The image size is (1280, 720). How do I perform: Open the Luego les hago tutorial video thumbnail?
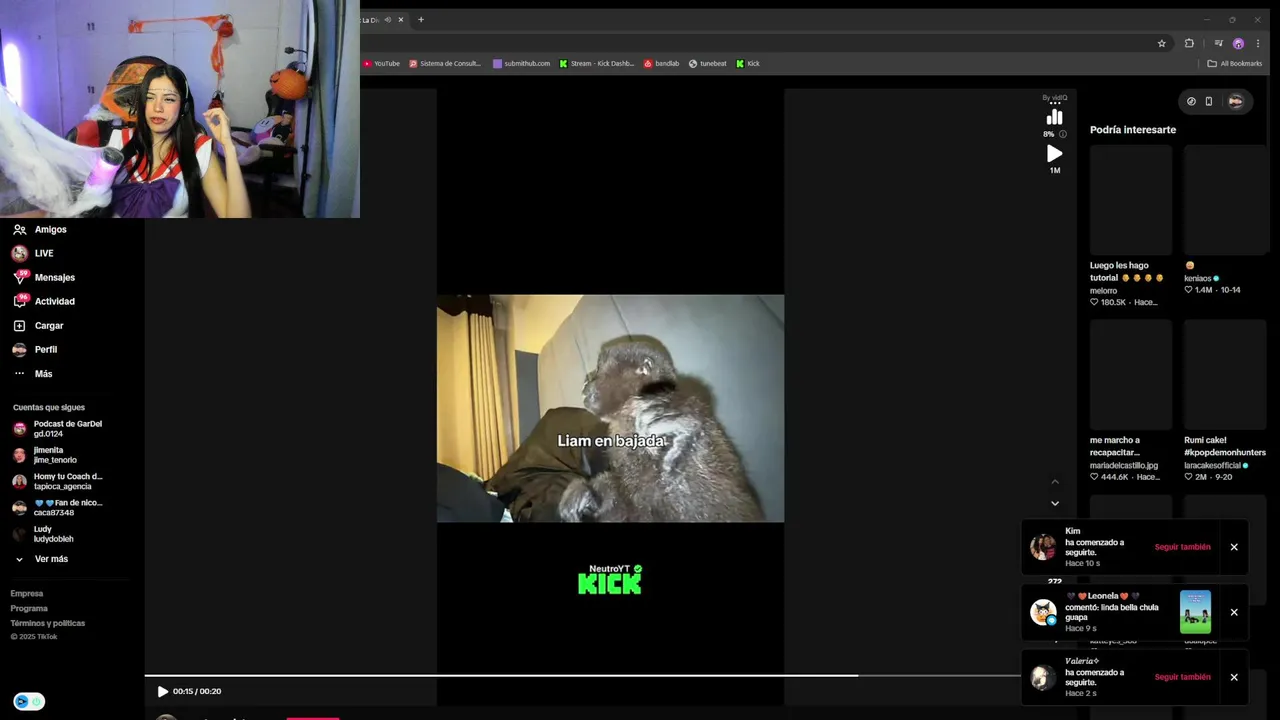coord(1131,200)
